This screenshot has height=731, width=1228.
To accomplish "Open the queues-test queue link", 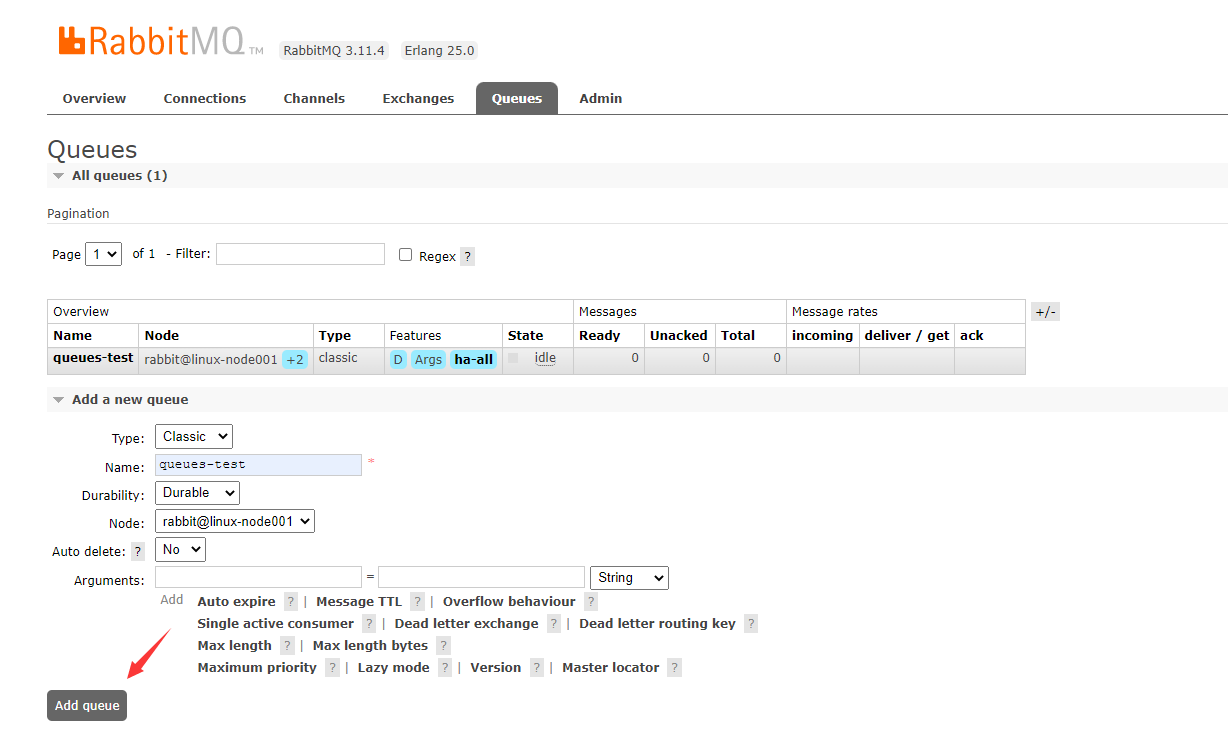I will pos(93,358).
